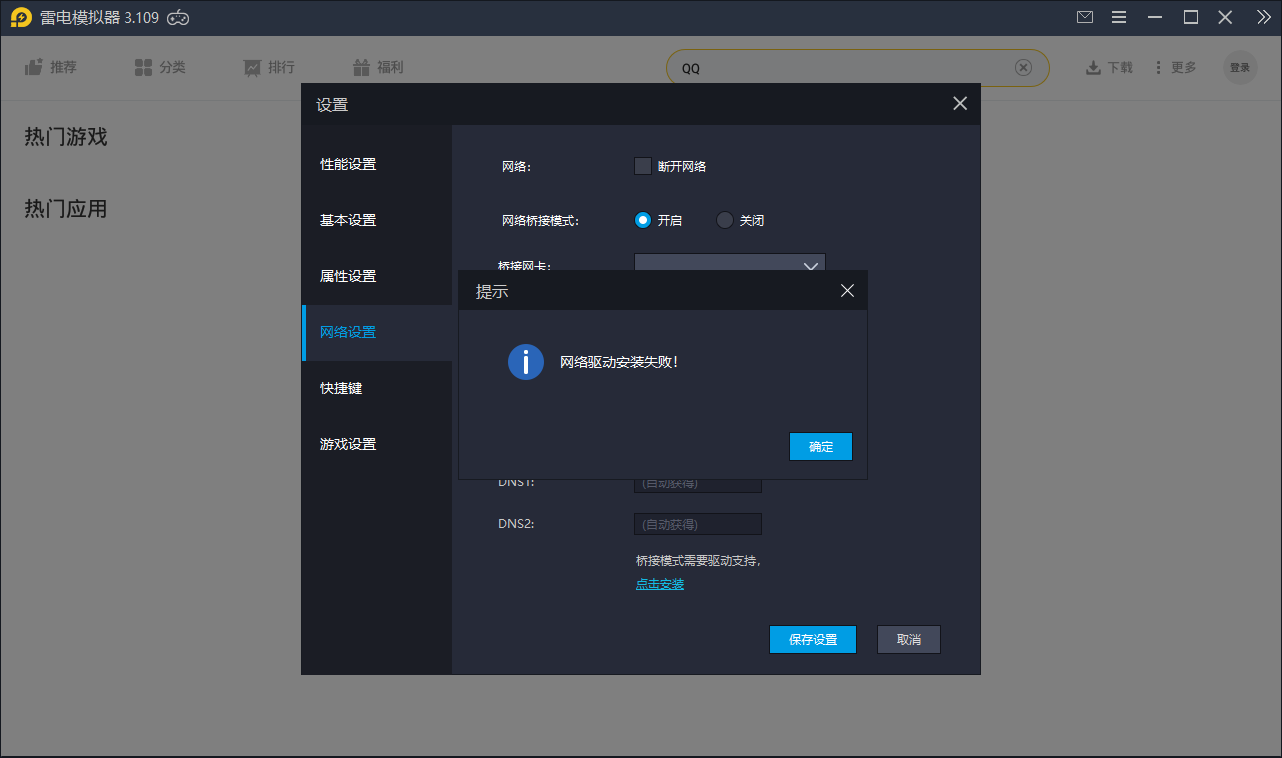Click the gamepad icon in title bar
The width and height of the screenshot is (1282, 758).
178,17
